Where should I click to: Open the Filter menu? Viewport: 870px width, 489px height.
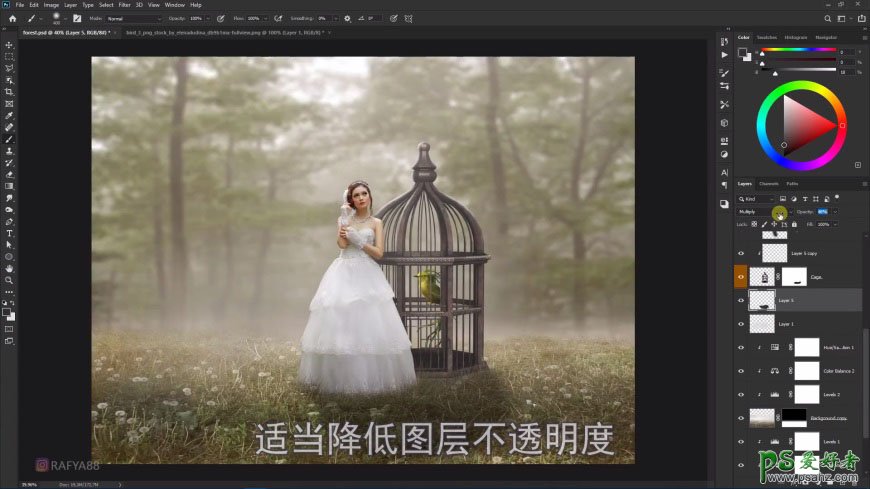pos(124,5)
